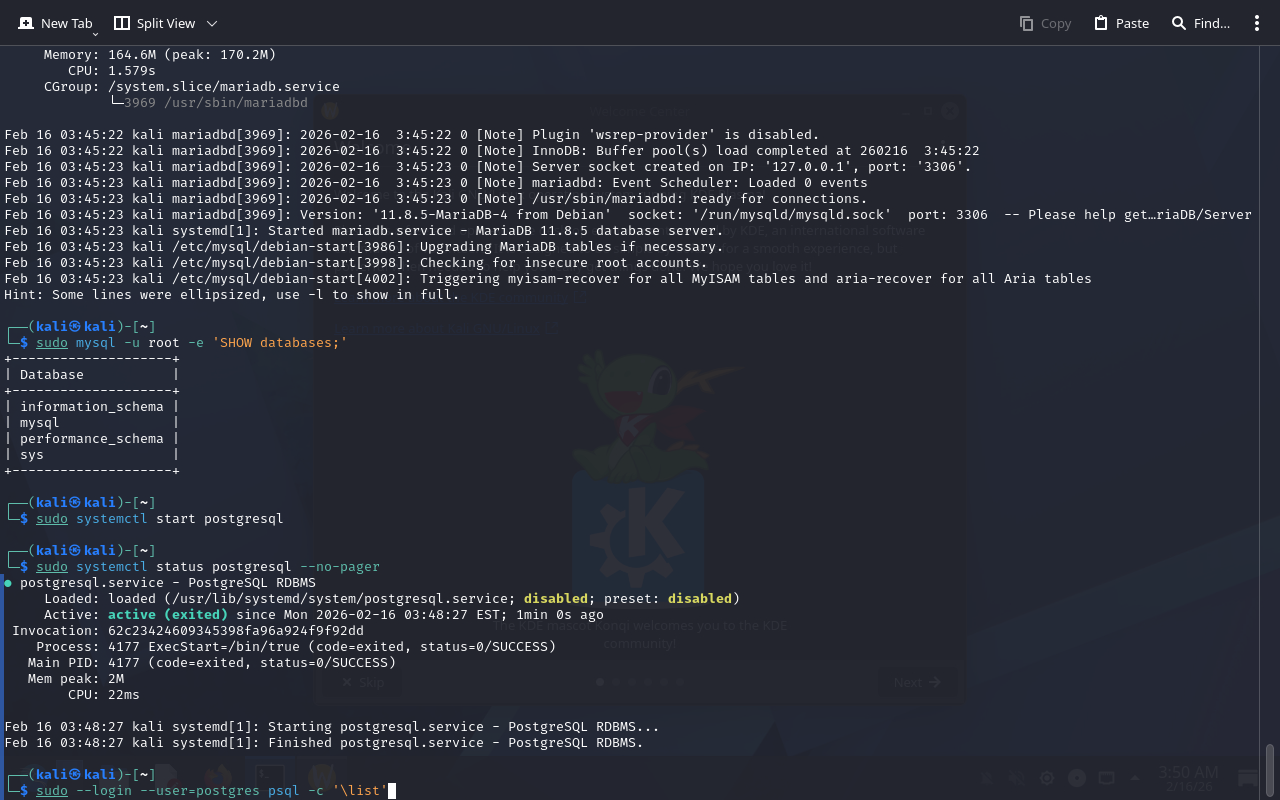Click the '--no-pager' option text
This screenshot has height=800, width=1280.
(x=340, y=567)
